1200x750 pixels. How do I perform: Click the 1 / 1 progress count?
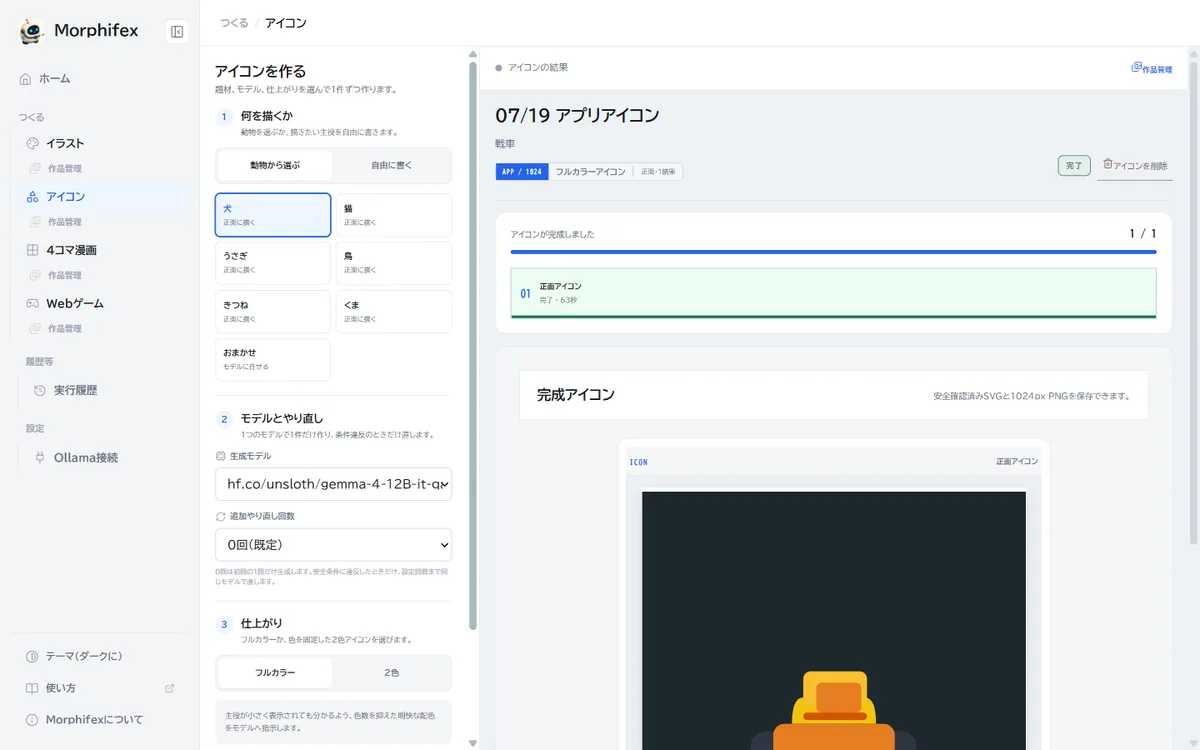tap(1143, 234)
